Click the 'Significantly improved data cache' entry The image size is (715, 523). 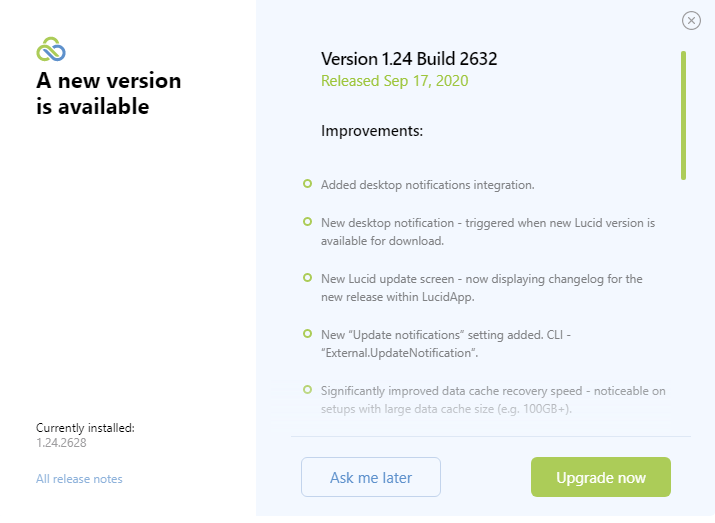tap(493, 400)
